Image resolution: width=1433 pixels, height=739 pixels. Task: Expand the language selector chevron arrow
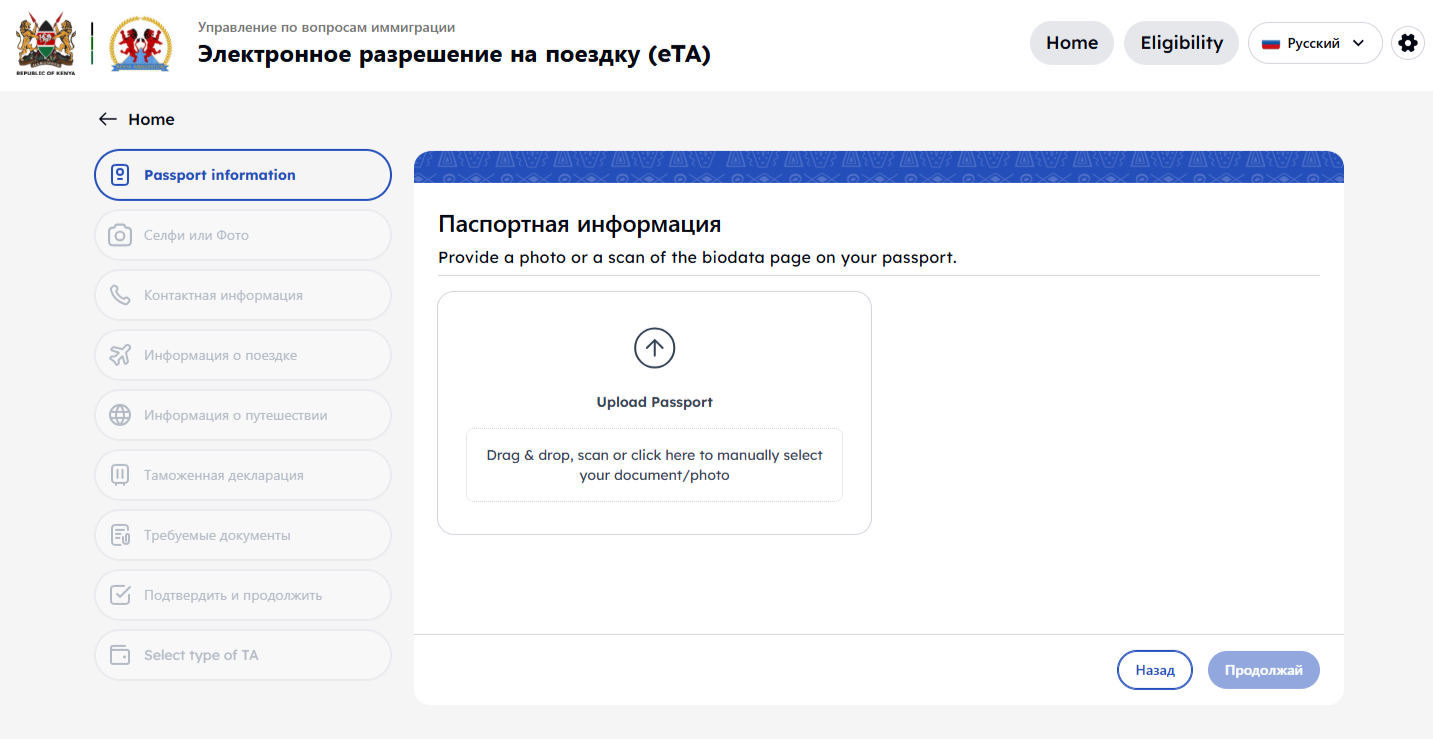pyautogui.click(x=1358, y=43)
